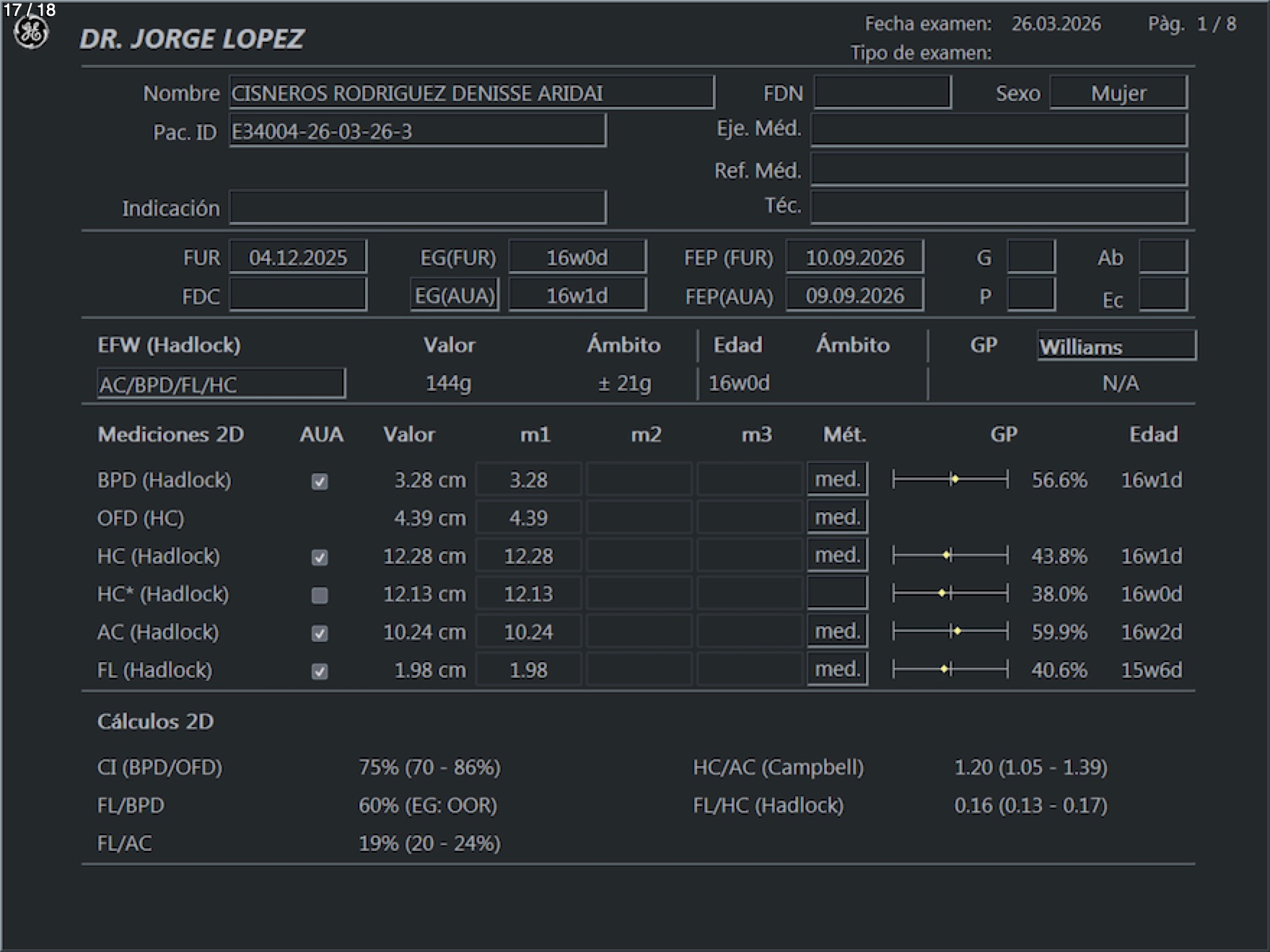Click the AC growth percentile bar marker
Screen dimensions: 1270x952
coord(957,632)
